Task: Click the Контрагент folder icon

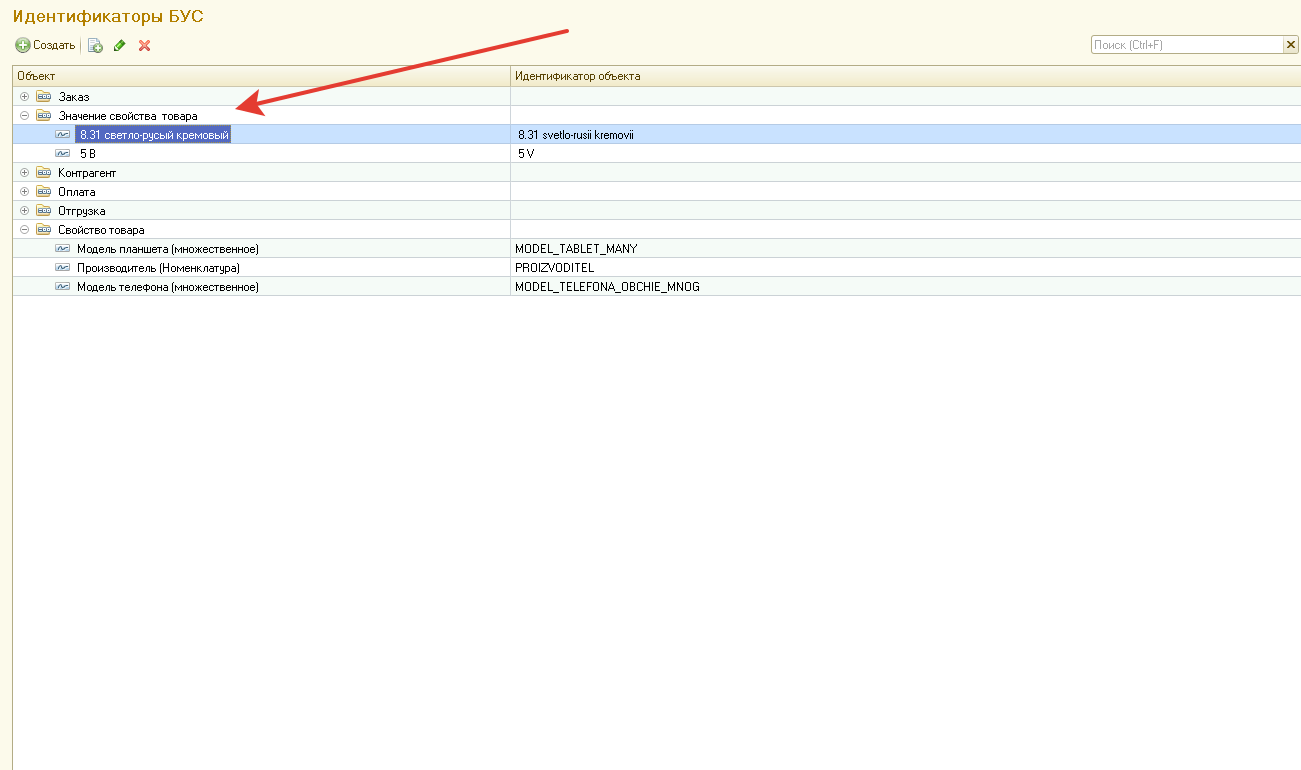Action: click(x=43, y=173)
